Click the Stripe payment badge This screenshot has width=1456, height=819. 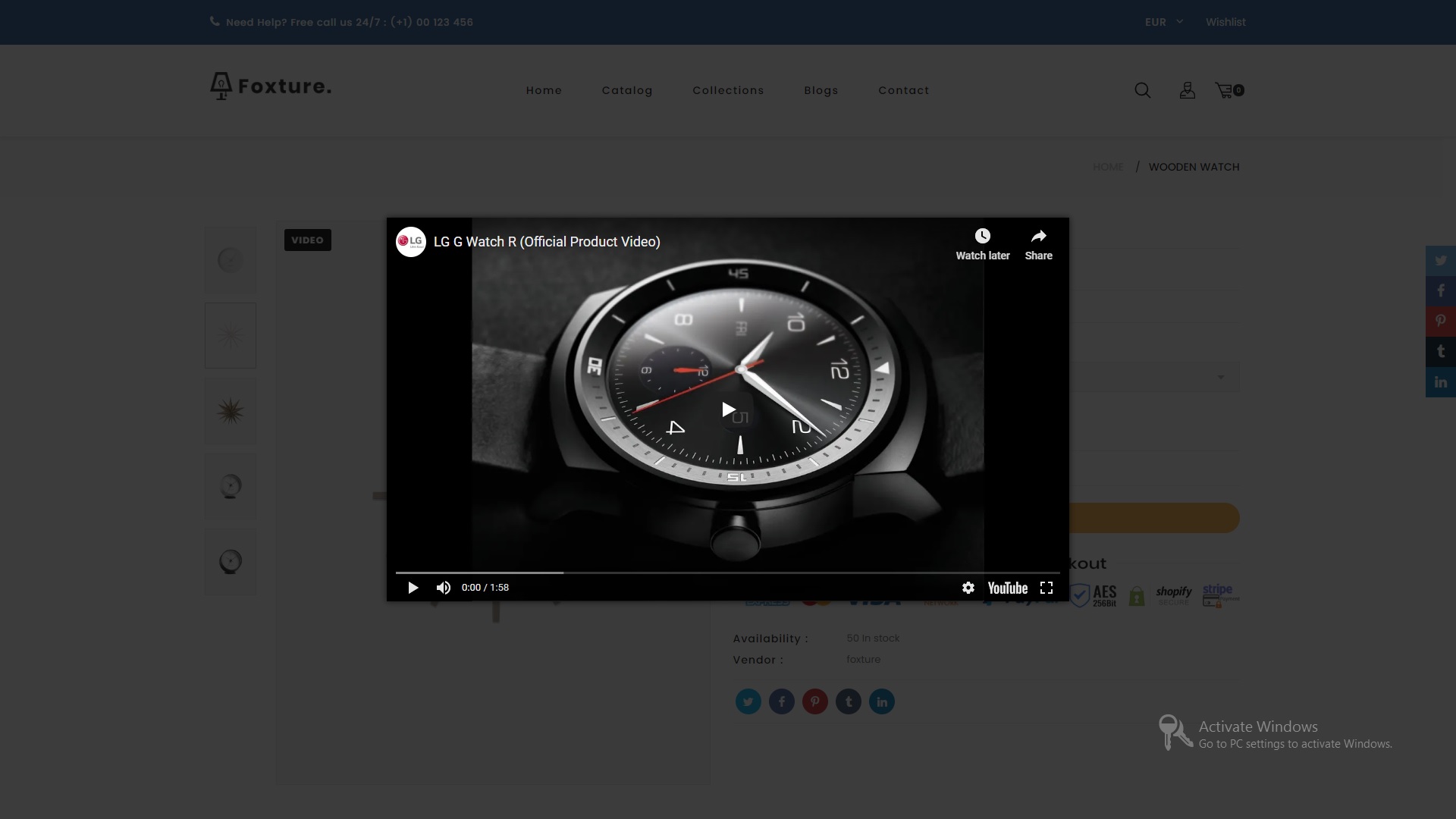pos(1220,595)
